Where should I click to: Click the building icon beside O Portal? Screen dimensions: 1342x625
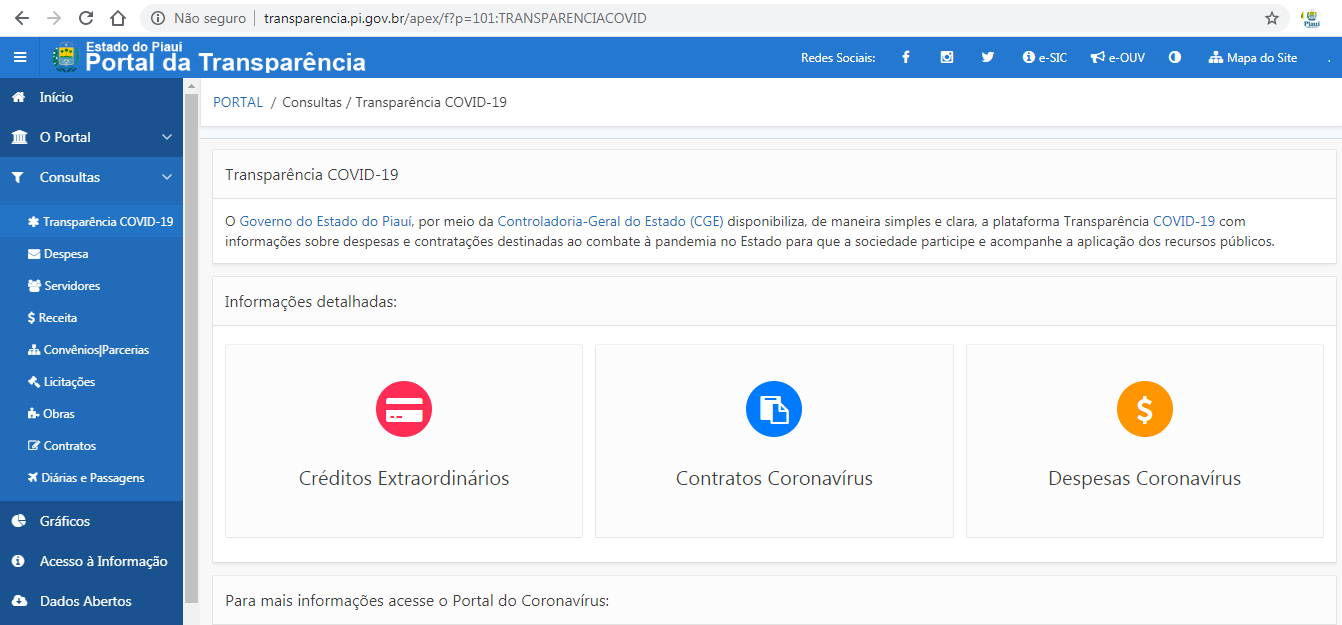[x=18, y=137]
